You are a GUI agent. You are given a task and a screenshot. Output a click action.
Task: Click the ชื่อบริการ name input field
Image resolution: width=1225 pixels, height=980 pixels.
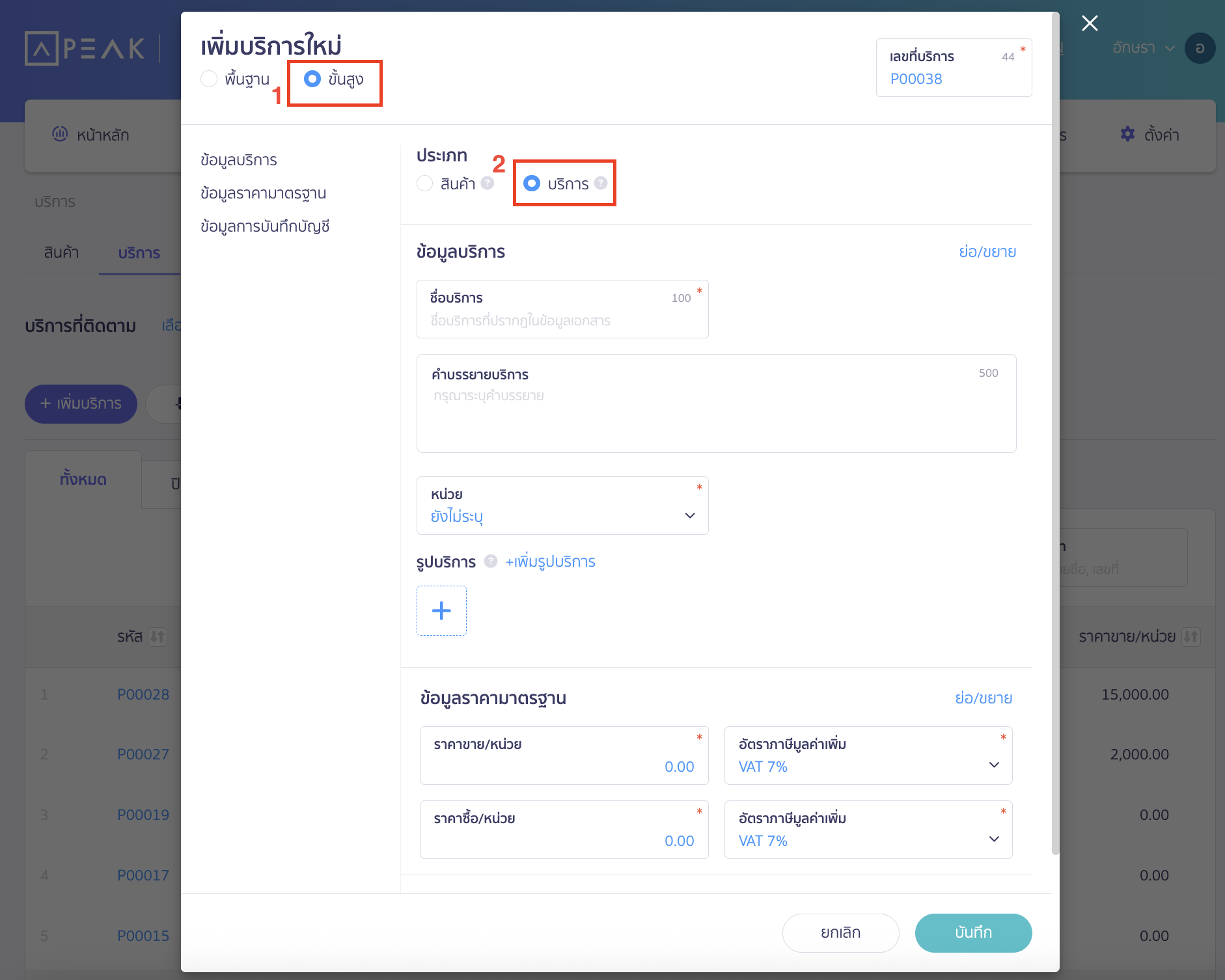562,320
